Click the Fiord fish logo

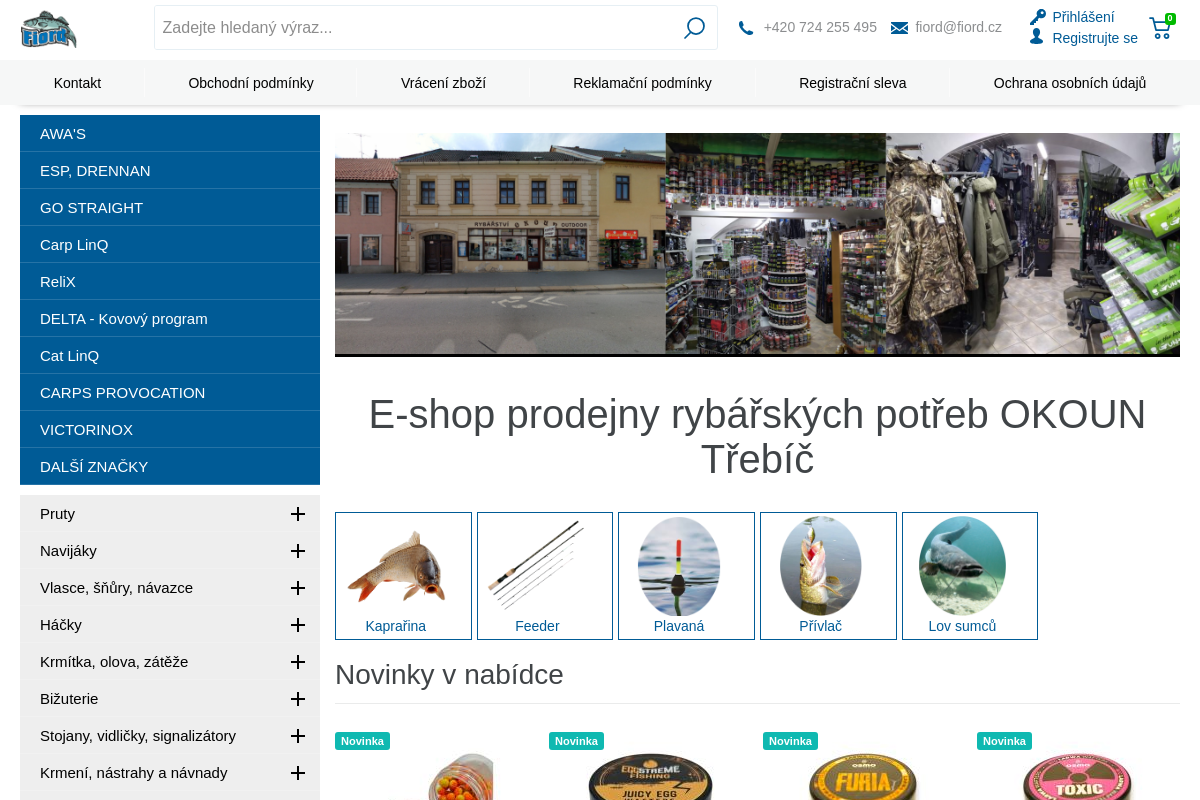tap(48, 28)
